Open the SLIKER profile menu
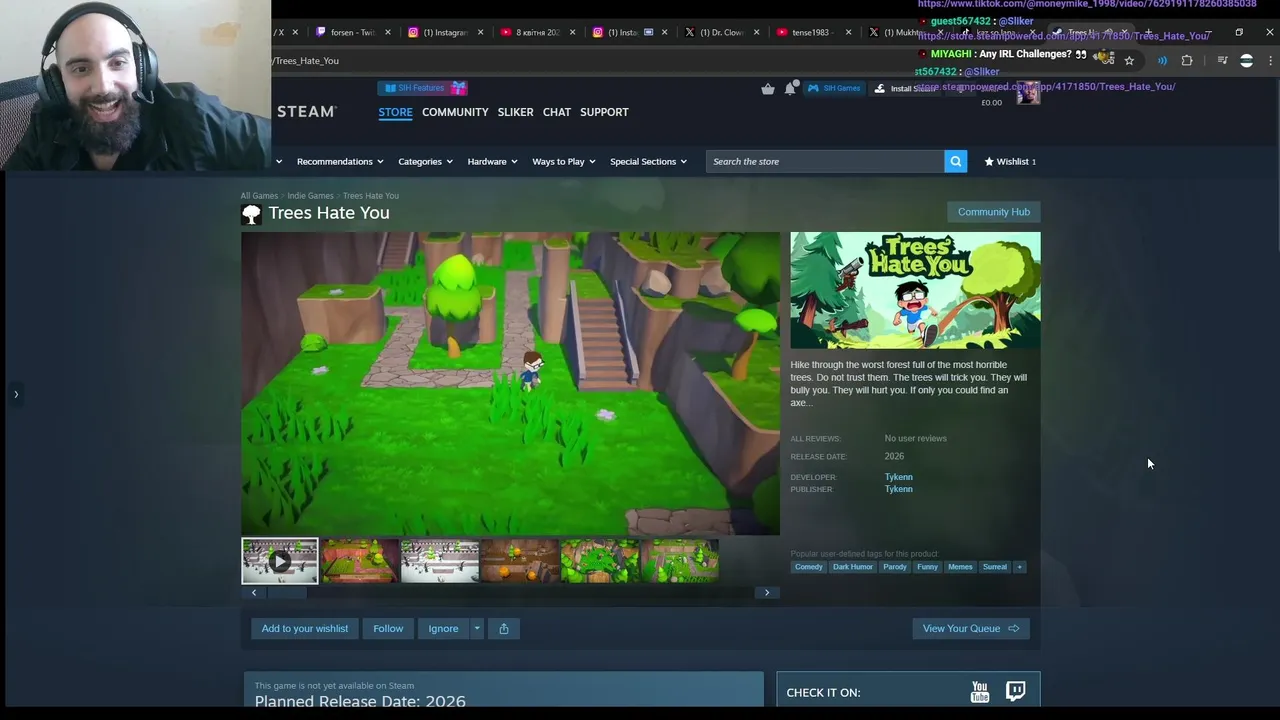 click(515, 112)
